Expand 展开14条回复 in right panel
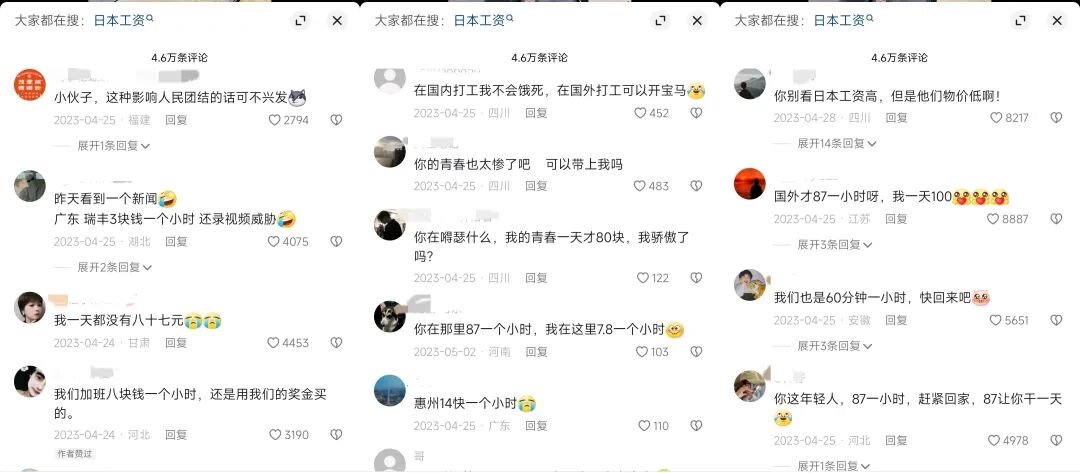Screen dimensions: 1080x473 pyautogui.click(x=837, y=143)
